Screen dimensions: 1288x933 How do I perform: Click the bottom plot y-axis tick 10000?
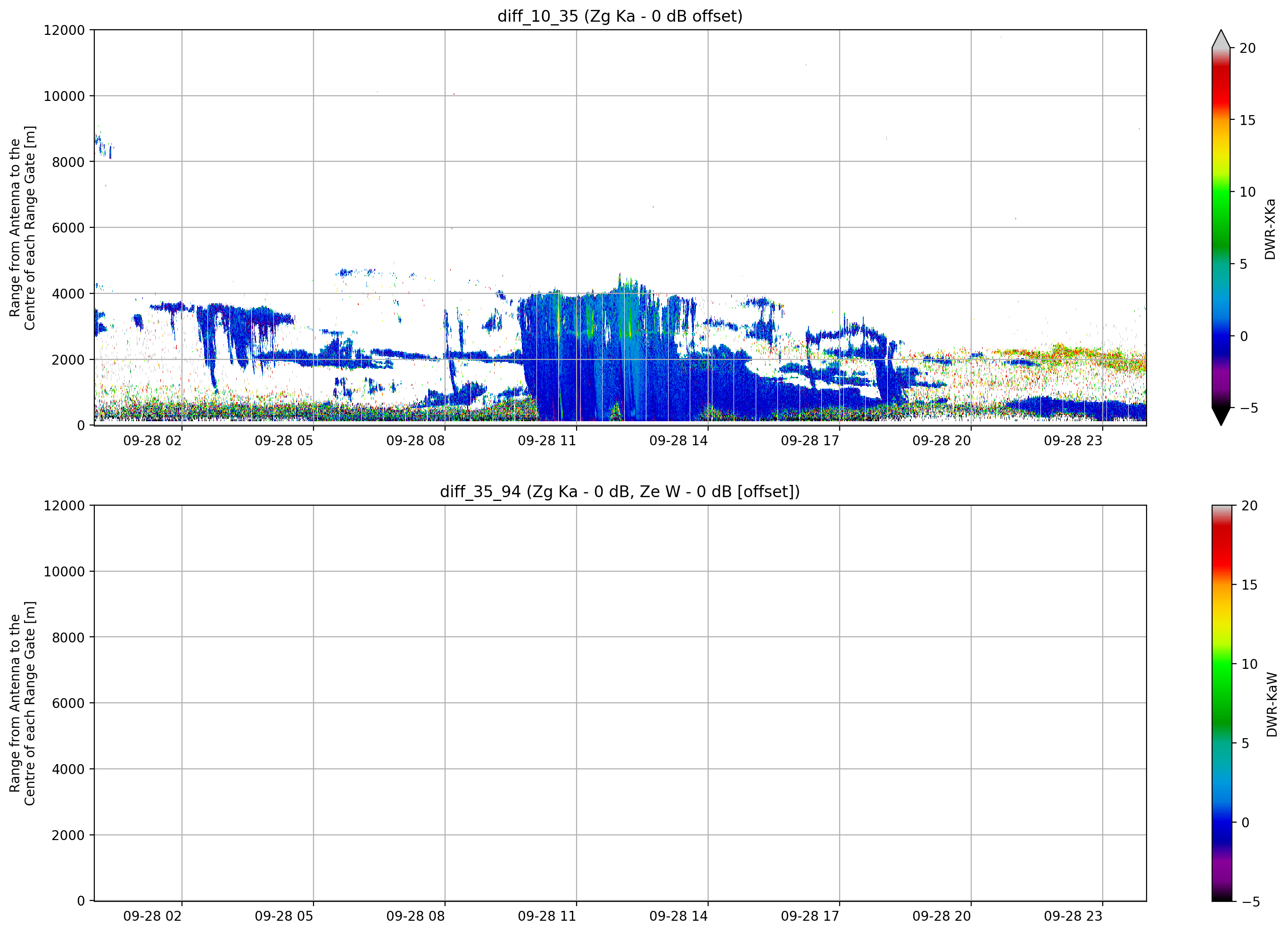[x=64, y=572]
